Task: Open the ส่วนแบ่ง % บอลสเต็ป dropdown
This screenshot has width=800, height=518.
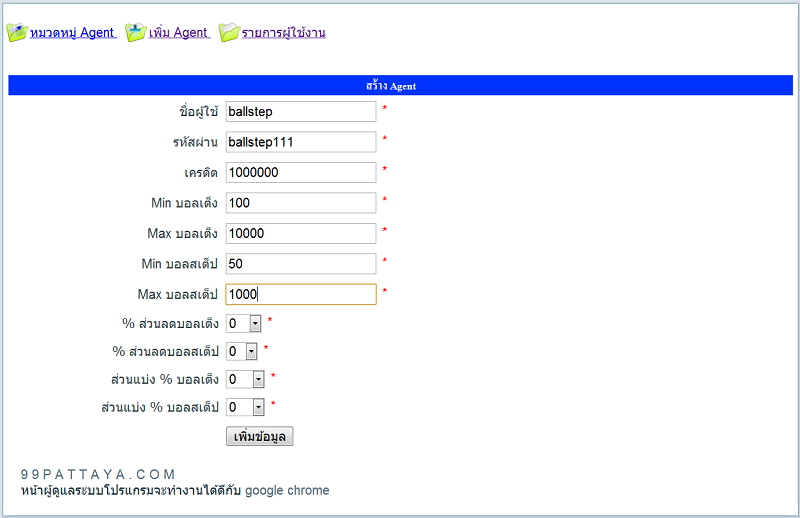Action: (246, 407)
